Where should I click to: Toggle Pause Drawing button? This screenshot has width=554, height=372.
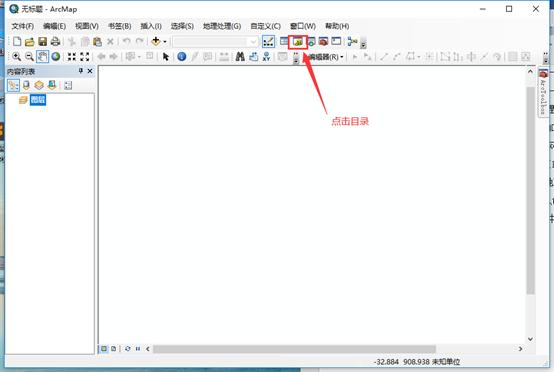(x=138, y=349)
